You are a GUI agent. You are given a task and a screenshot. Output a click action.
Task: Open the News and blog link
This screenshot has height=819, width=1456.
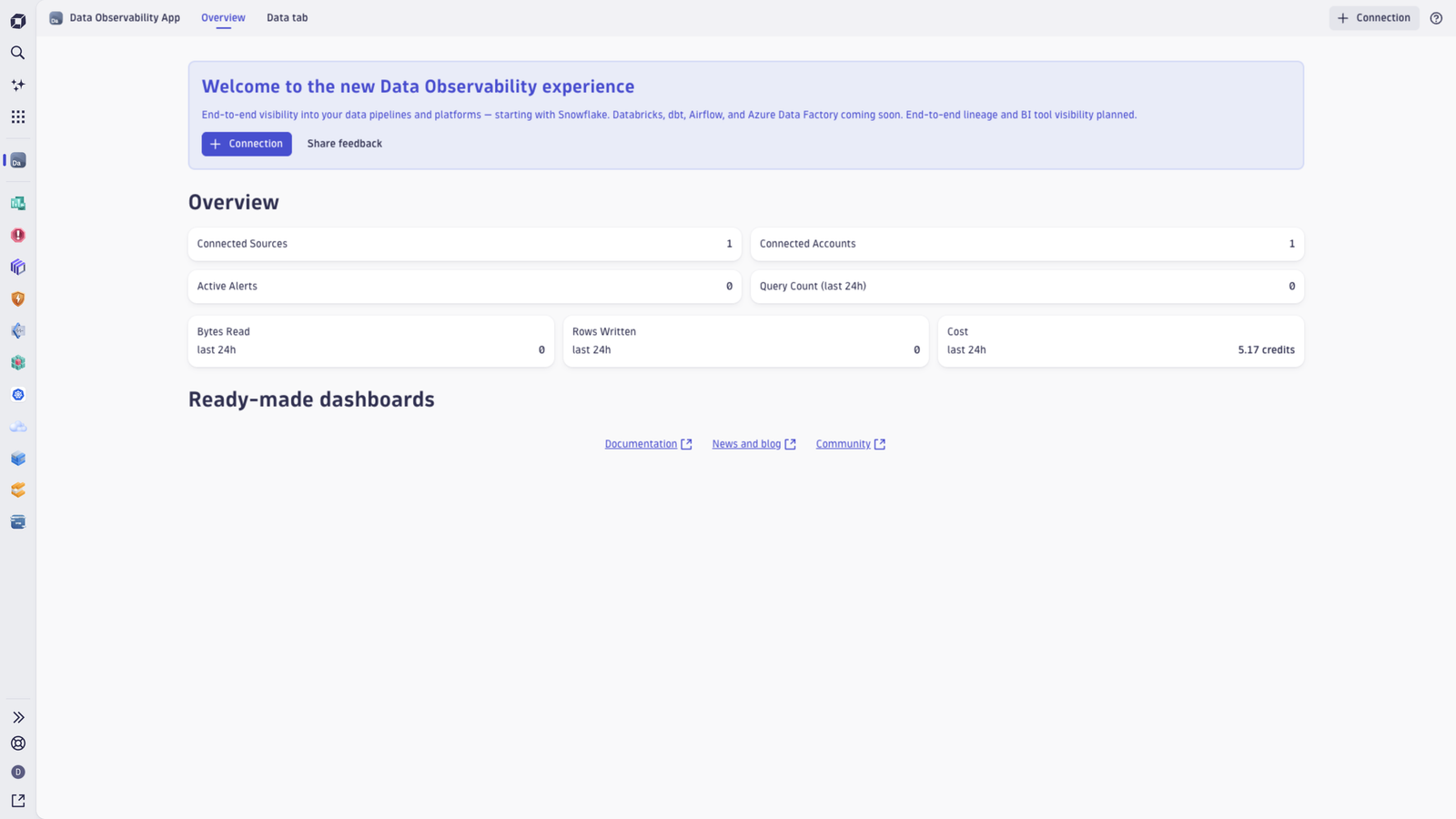click(x=753, y=444)
